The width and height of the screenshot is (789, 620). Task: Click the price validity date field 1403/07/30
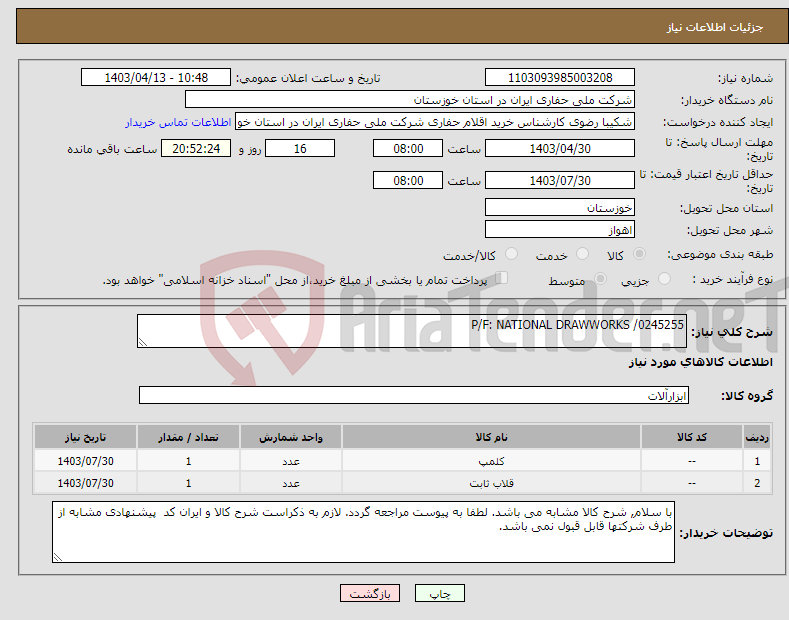click(560, 180)
